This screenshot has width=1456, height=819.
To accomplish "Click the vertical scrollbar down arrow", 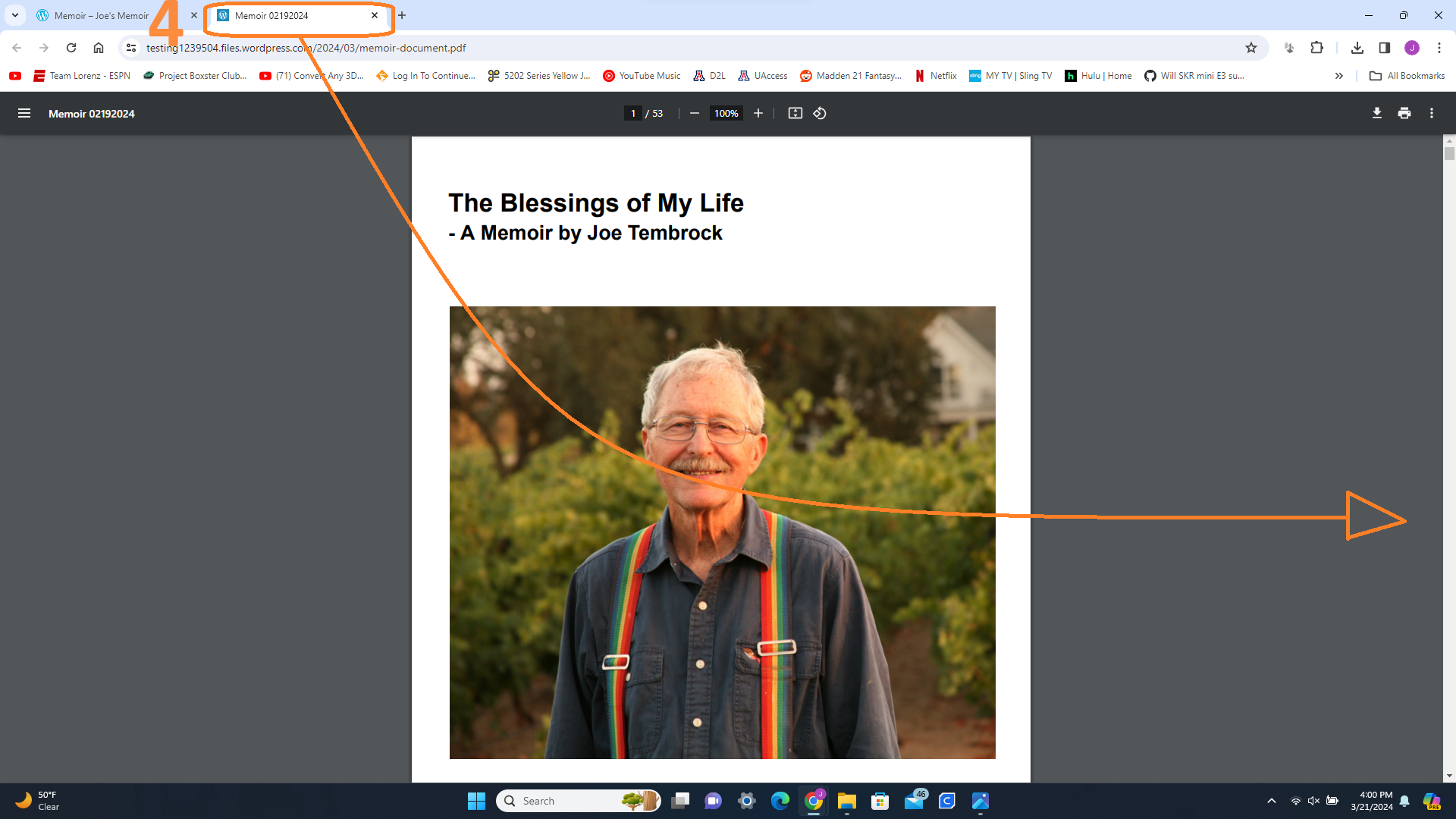I will click(x=1449, y=776).
